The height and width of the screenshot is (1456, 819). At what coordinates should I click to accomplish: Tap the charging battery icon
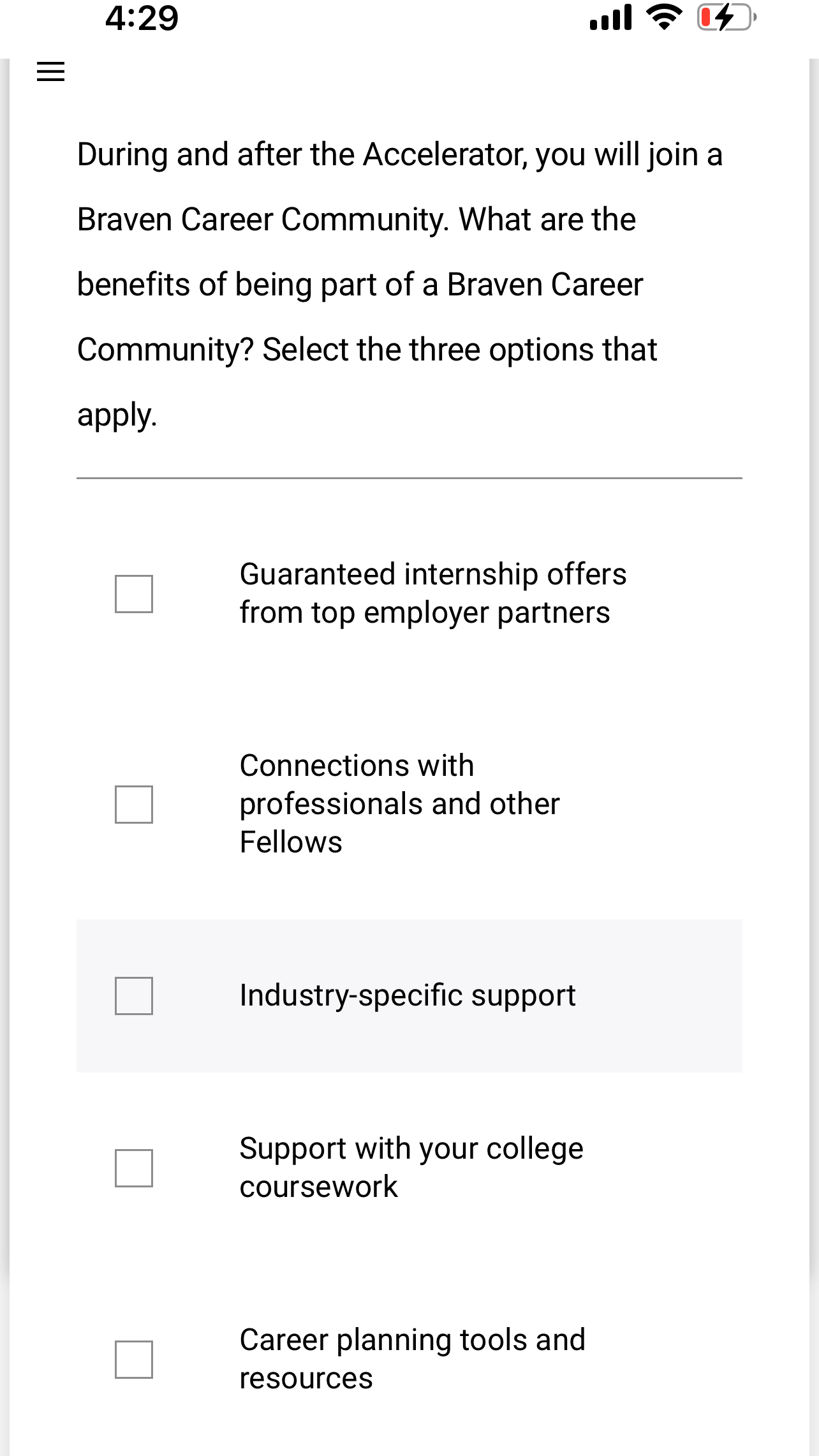(726, 18)
